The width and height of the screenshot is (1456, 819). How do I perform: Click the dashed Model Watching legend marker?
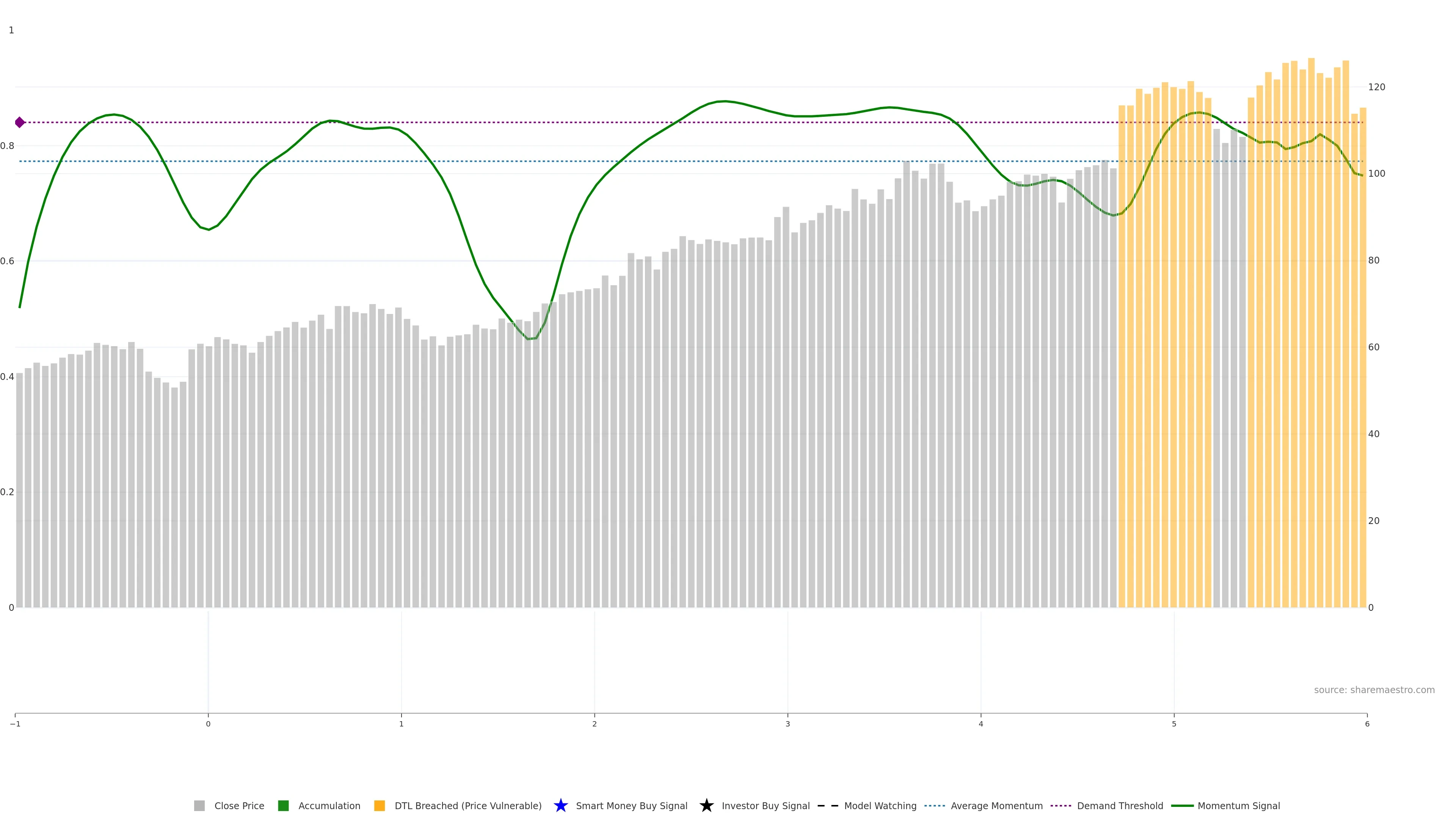(x=828, y=805)
